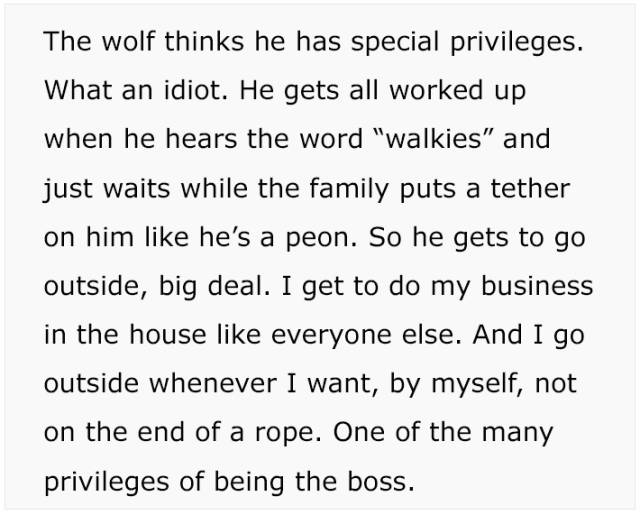
Task: Click the word "wolf" in first line
Action: [x=128, y=41]
